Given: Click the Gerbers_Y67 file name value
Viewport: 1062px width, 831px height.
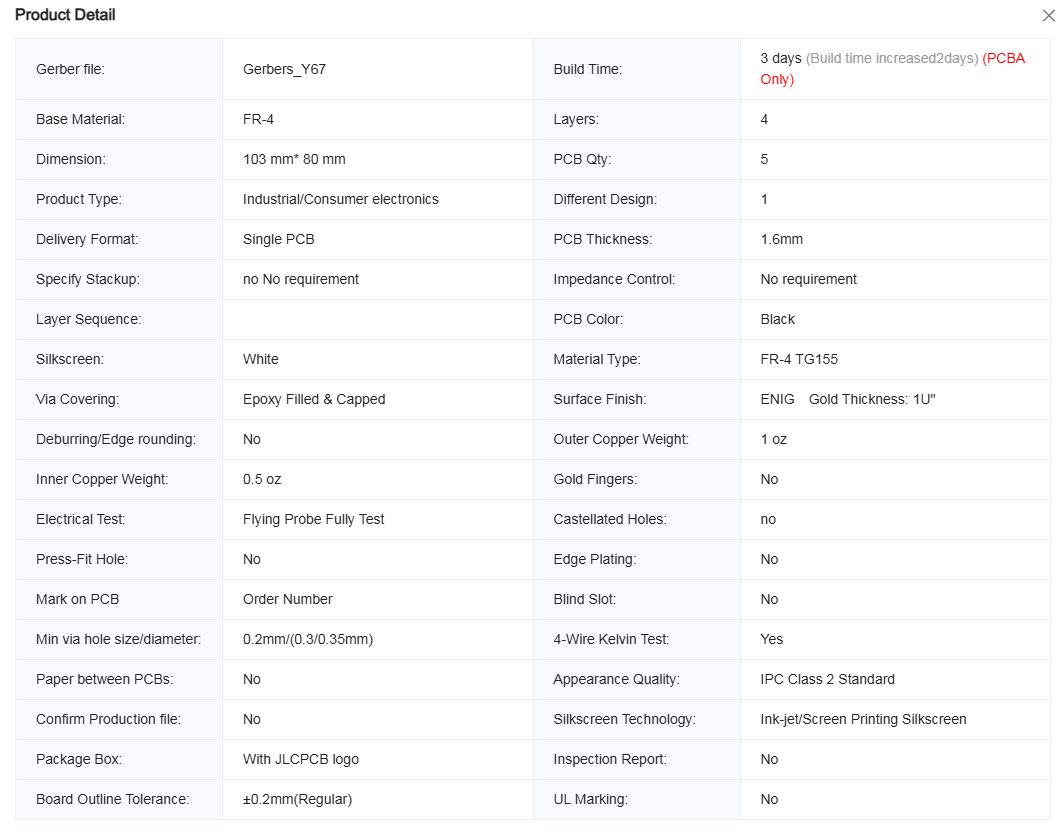Looking at the screenshot, I should coord(279,69).
